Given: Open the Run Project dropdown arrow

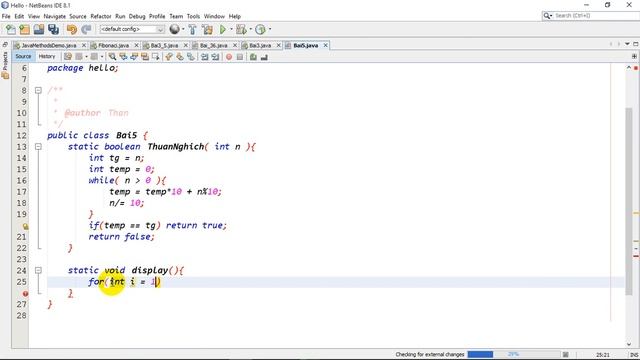Looking at the screenshot, I should pyautogui.click(x=231, y=29).
